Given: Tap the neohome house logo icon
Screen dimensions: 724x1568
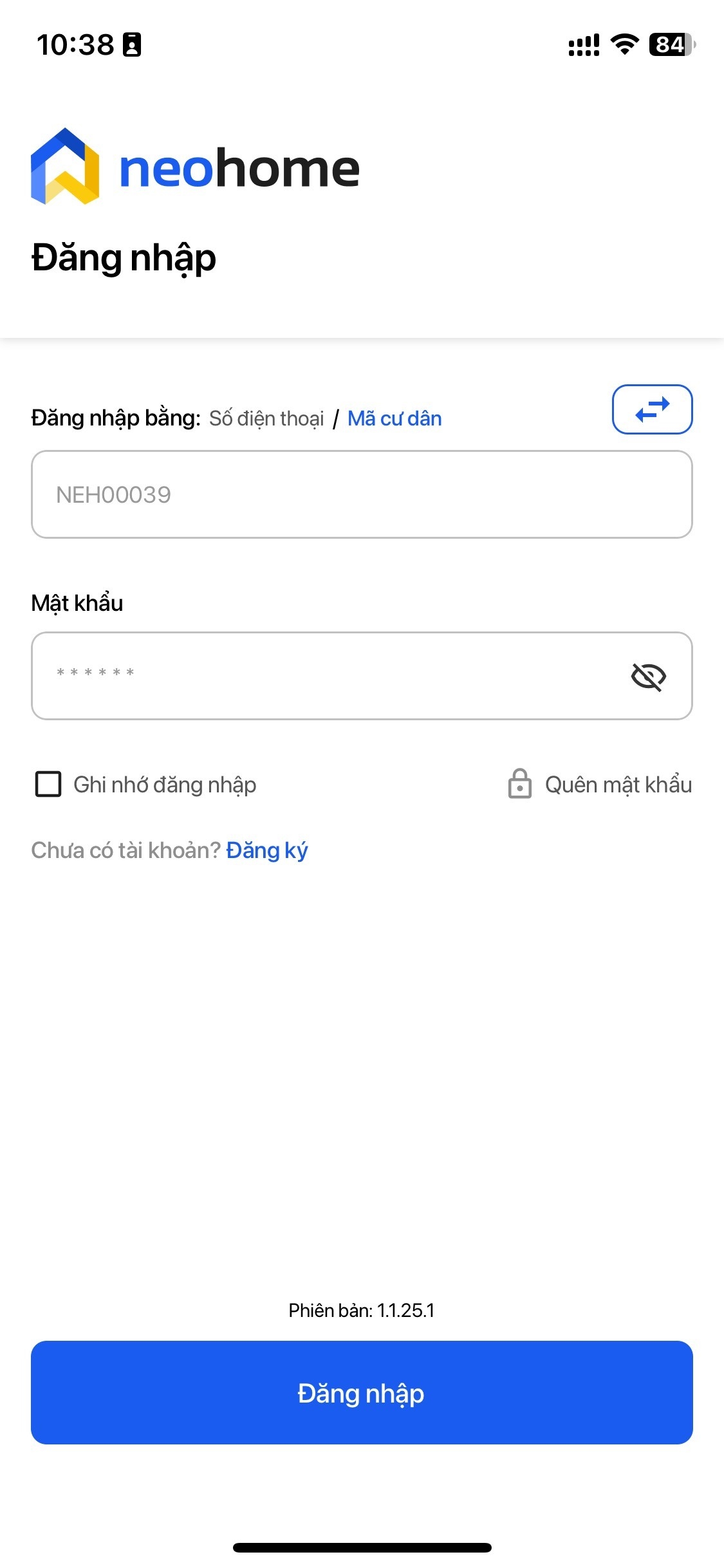Looking at the screenshot, I should [x=65, y=167].
